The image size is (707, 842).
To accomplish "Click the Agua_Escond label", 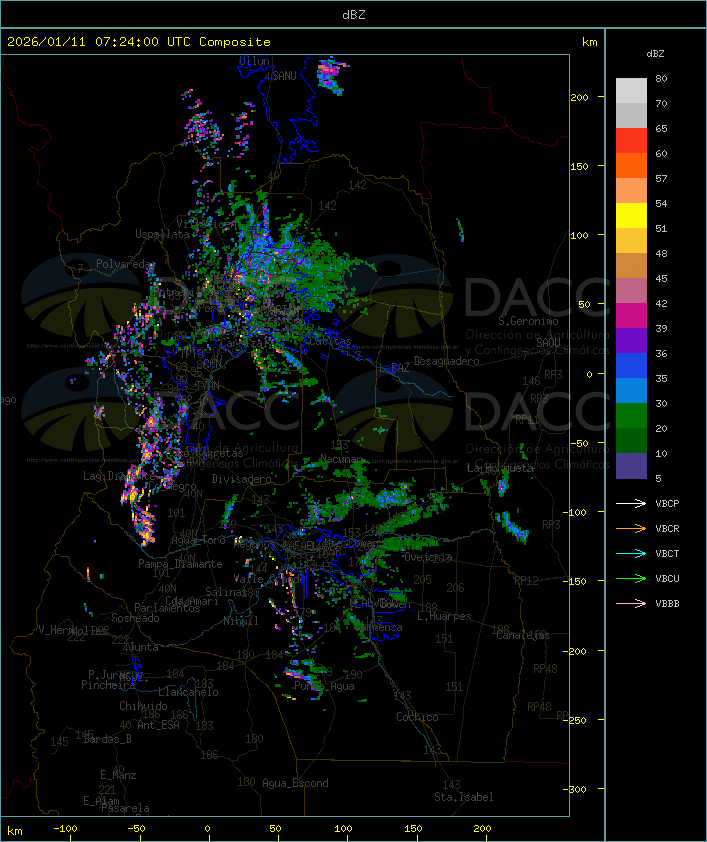I will (x=295, y=783).
